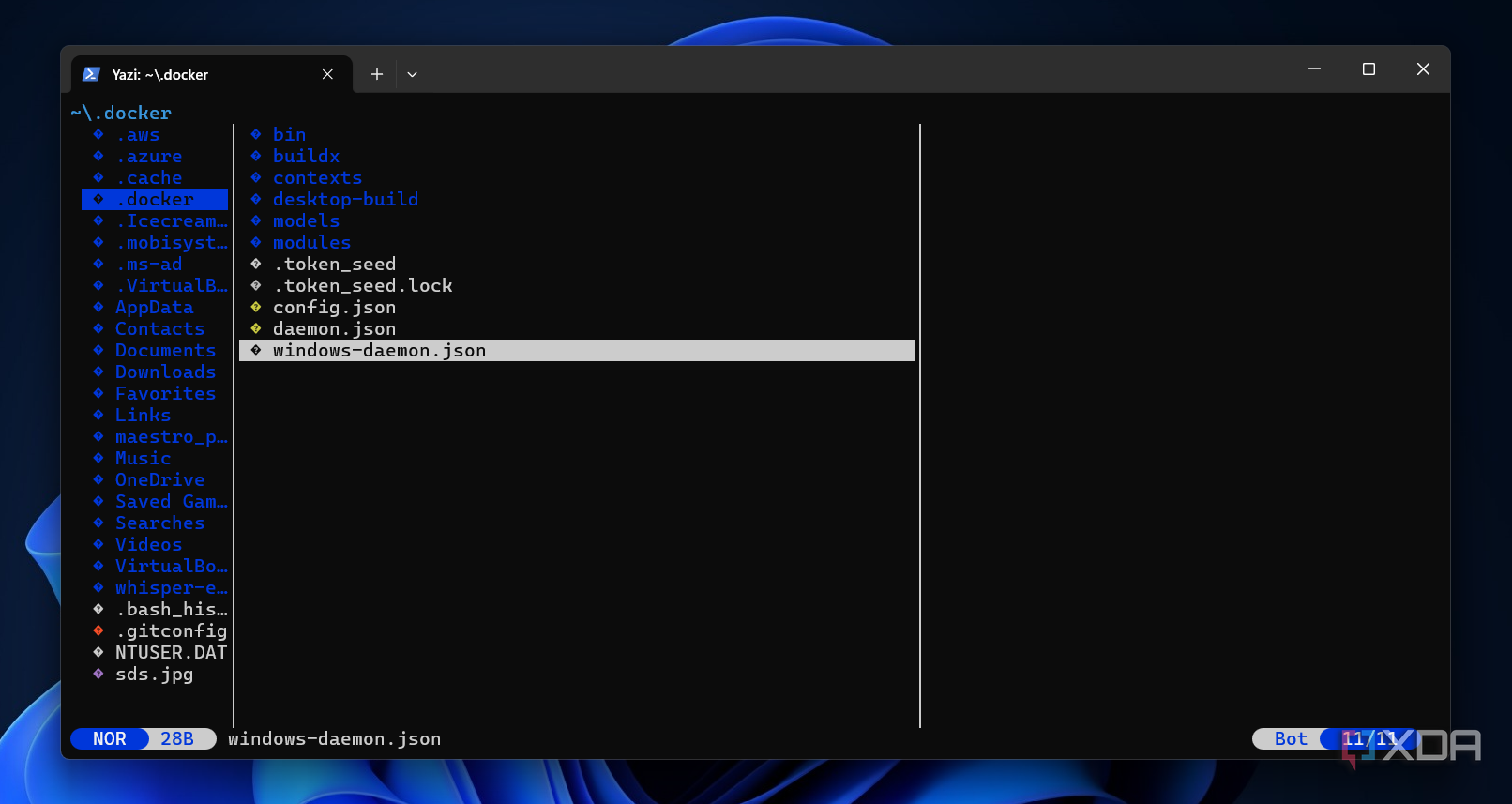The height and width of the screenshot is (804, 1512).
Task: Click the image icon beside sds.jpg
Action: (98, 674)
